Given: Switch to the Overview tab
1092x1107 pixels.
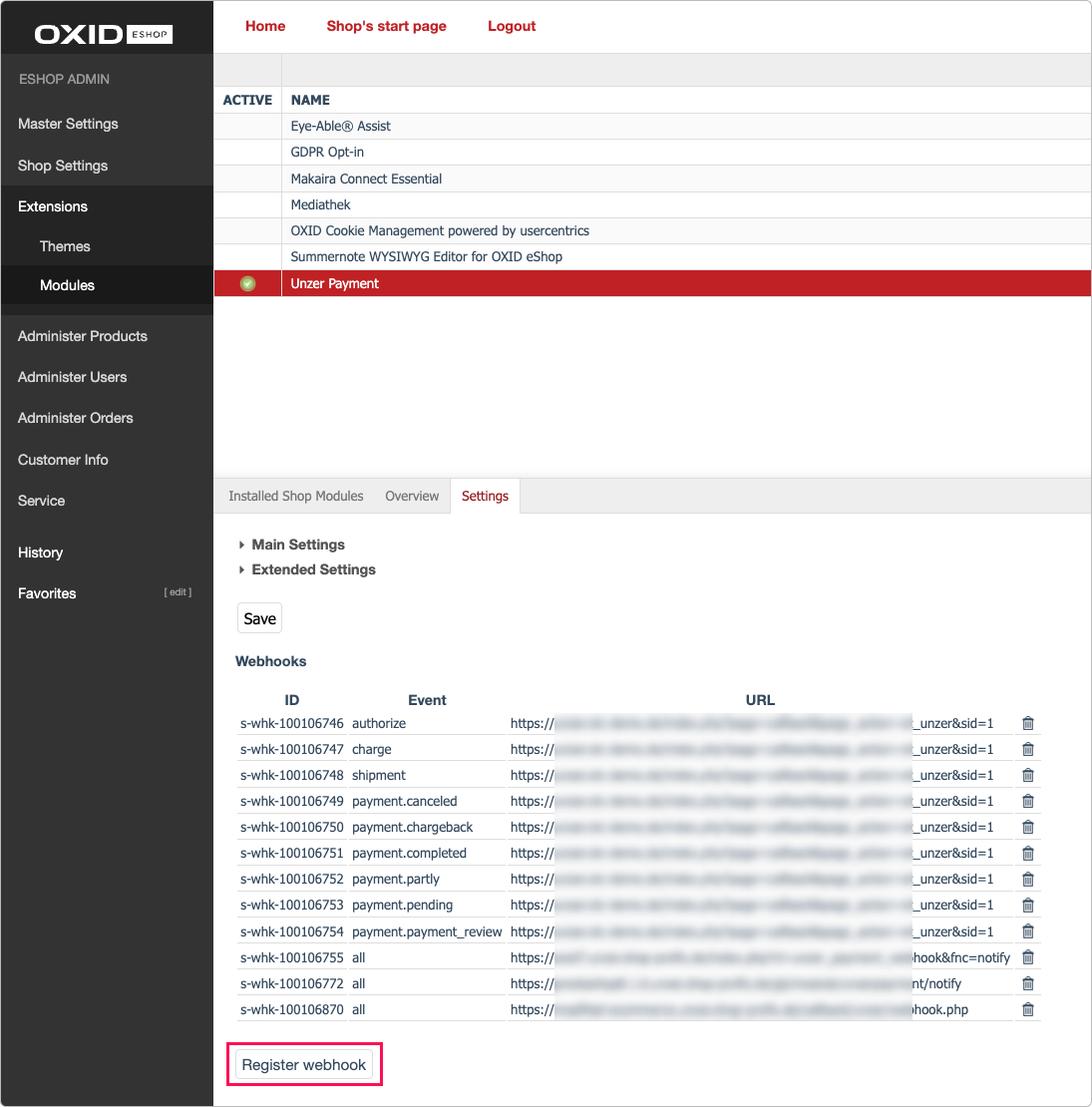Looking at the screenshot, I should 411,496.
